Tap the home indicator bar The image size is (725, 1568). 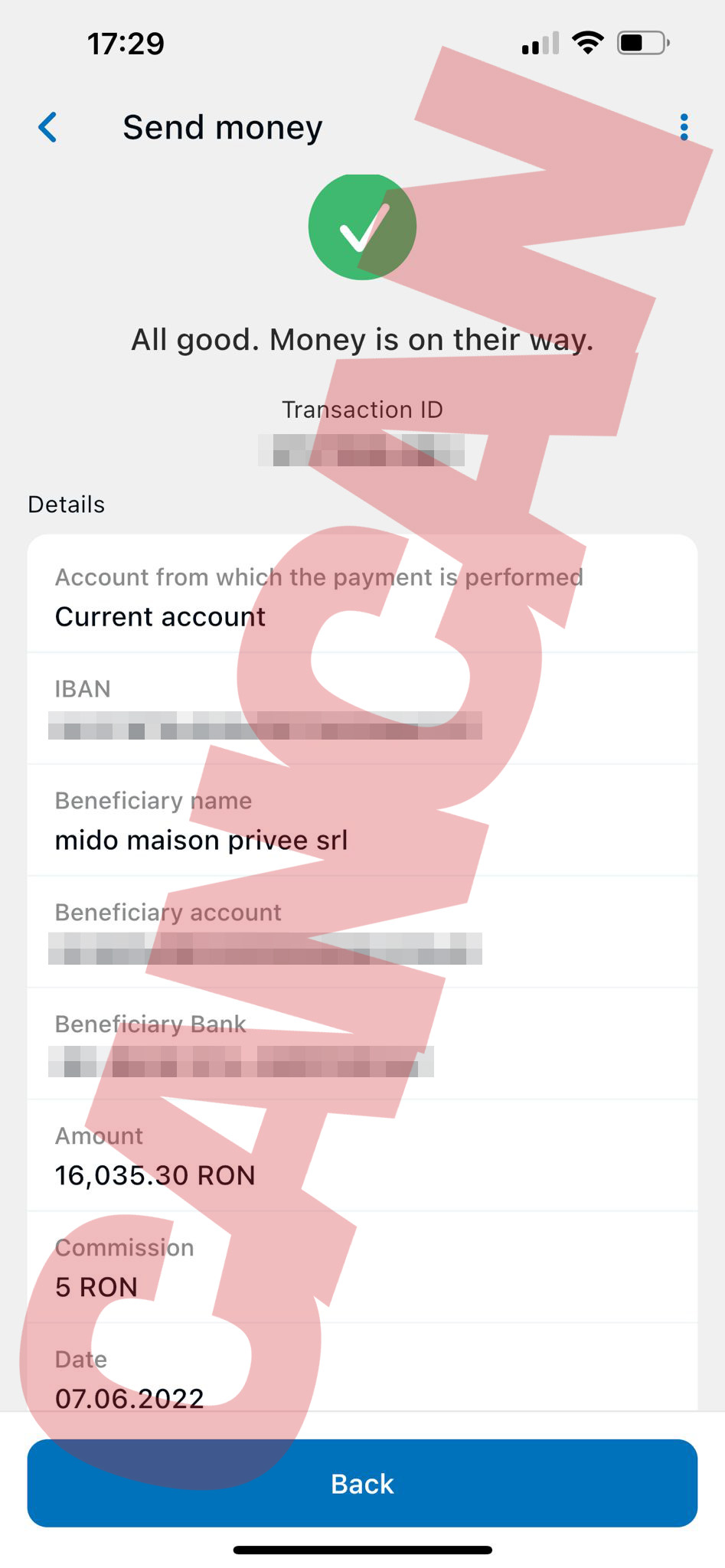point(362,1550)
